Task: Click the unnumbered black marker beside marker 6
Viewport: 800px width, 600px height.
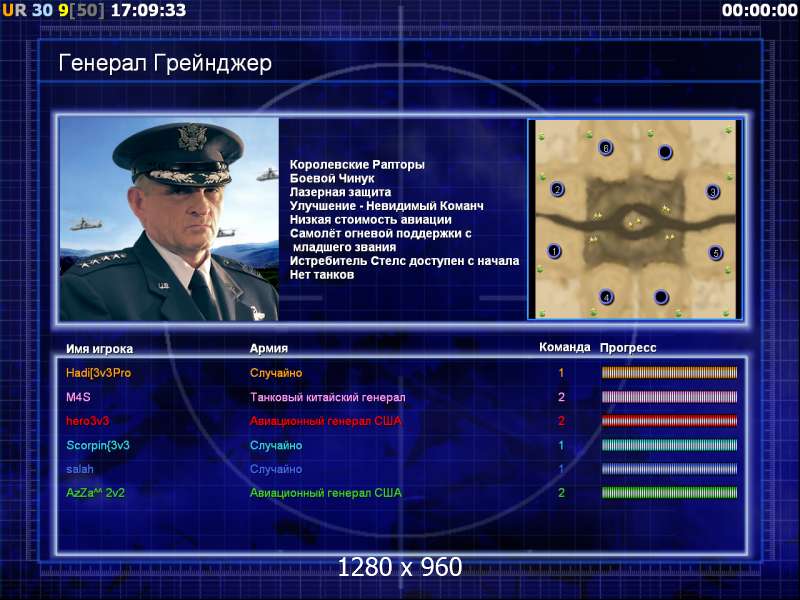Action: [x=665, y=152]
